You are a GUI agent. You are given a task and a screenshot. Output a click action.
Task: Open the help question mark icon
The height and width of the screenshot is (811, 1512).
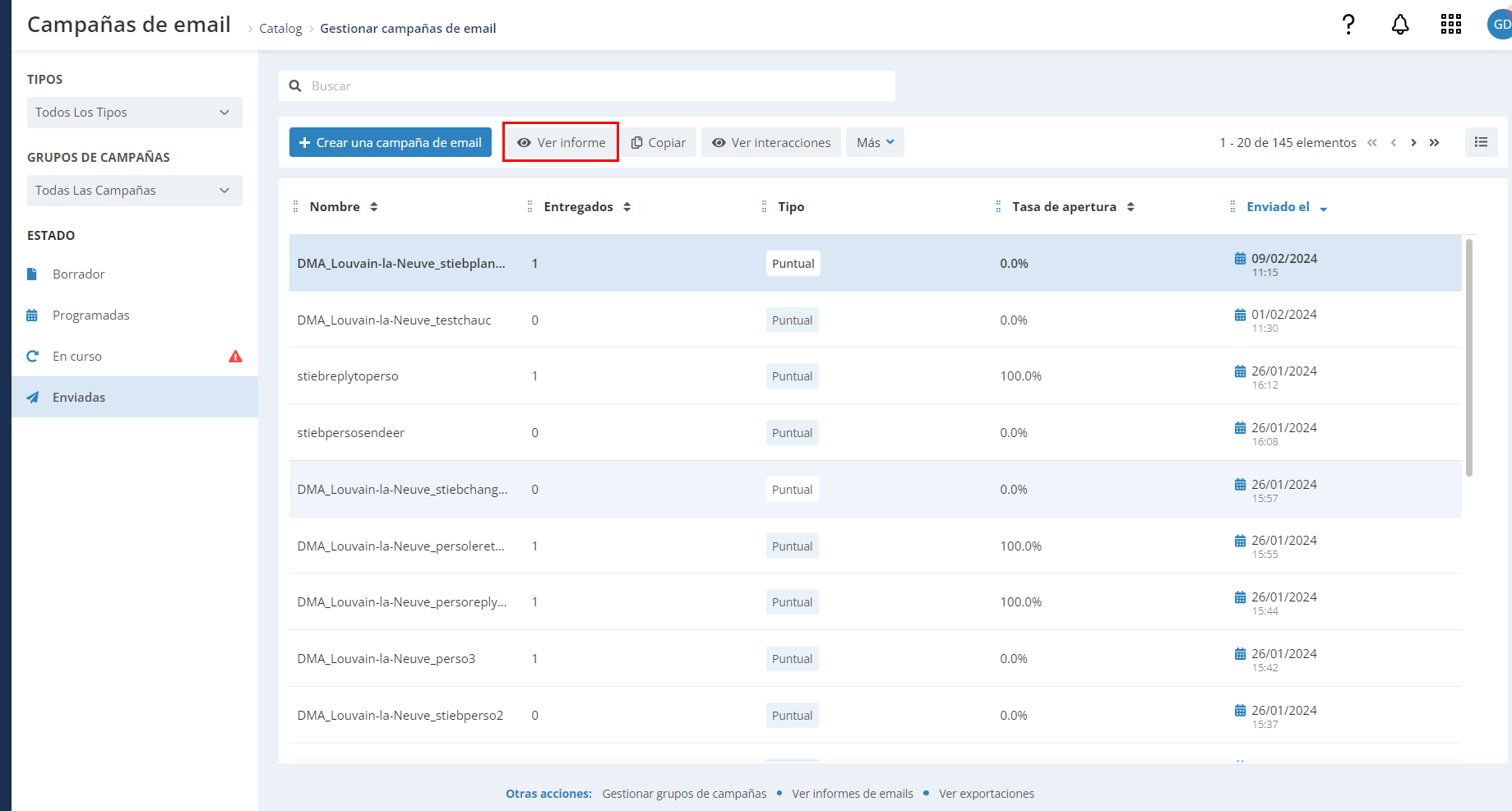(1348, 25)
